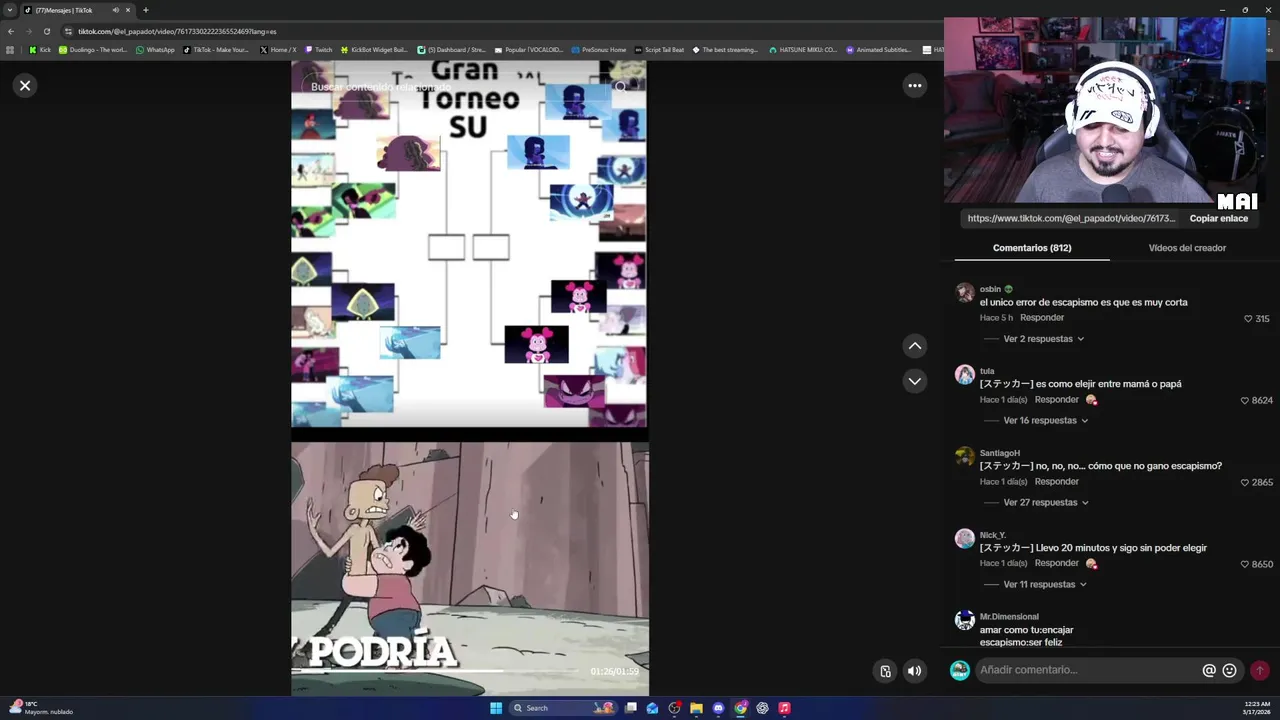The width and height of the screenshot is (1280, 720).
Task: Reload the page with the refresh icon
Action: click(x=46, y=31)
